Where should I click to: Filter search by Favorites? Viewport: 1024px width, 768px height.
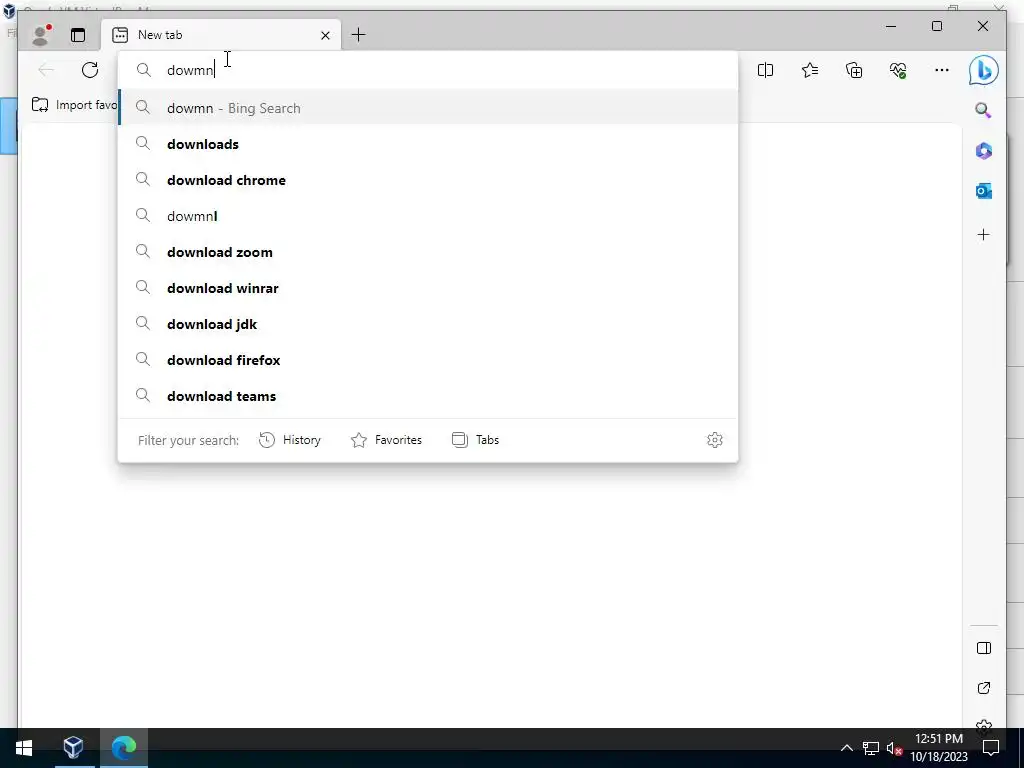click(x=387, y=440)
